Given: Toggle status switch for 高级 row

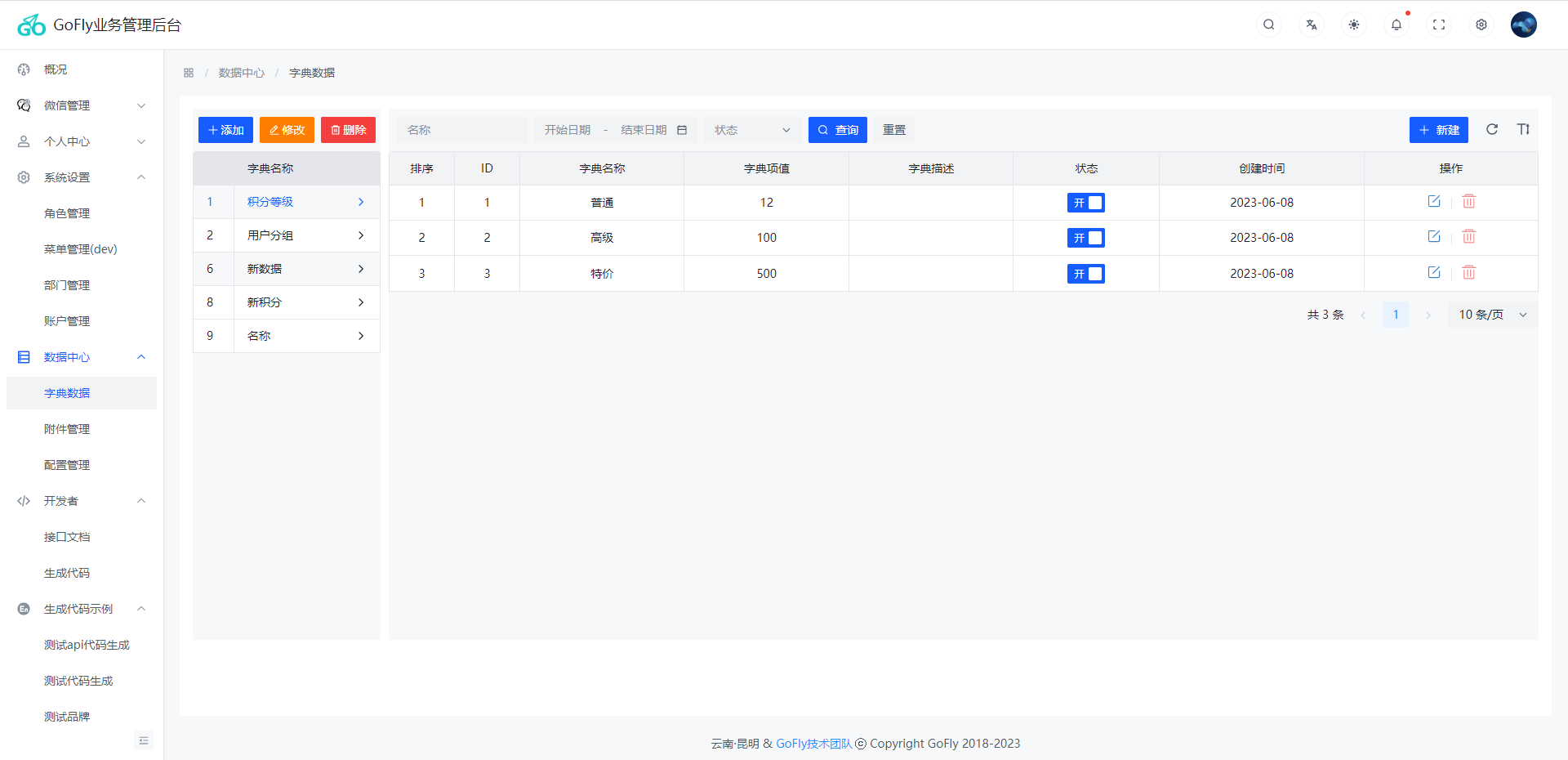Looking at the screenshot, I should coord(1085,238).
